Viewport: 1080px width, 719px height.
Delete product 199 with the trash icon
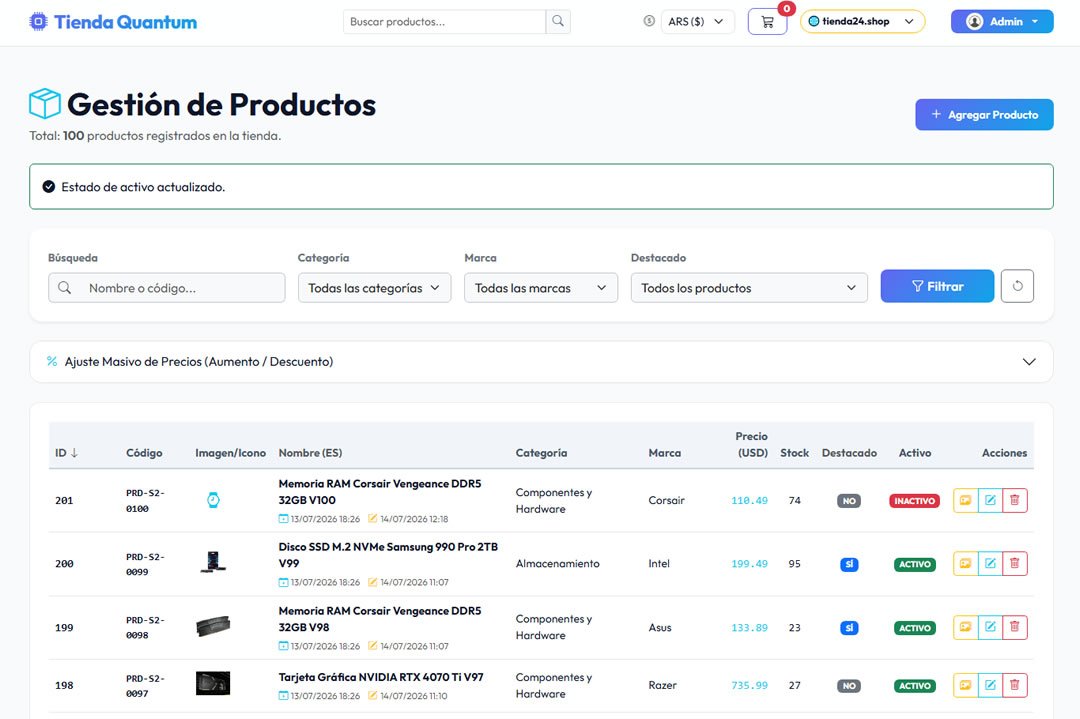pos(1015,627)
